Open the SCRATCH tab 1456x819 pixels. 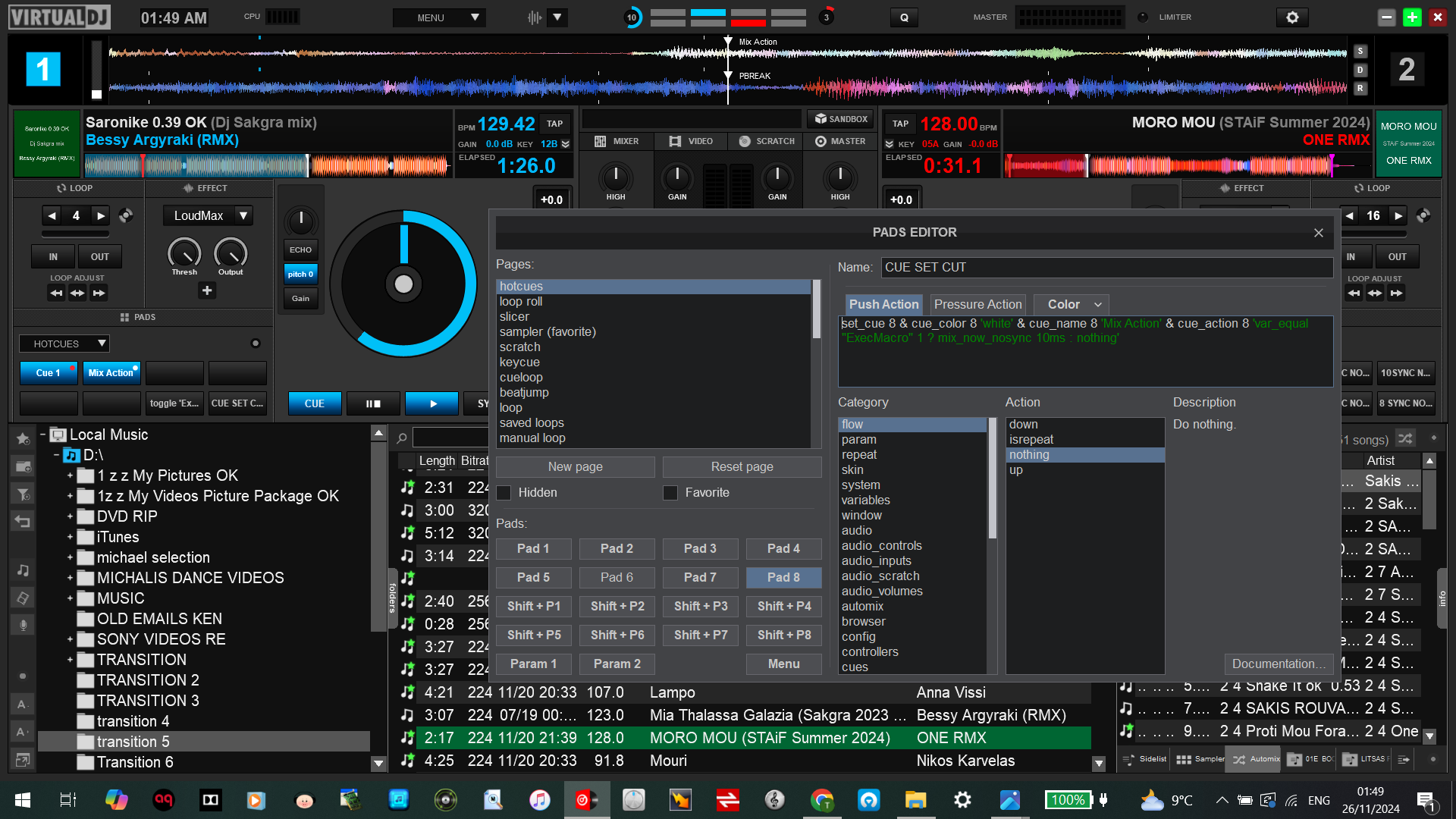pyautogui.click(x=767, y=141)
